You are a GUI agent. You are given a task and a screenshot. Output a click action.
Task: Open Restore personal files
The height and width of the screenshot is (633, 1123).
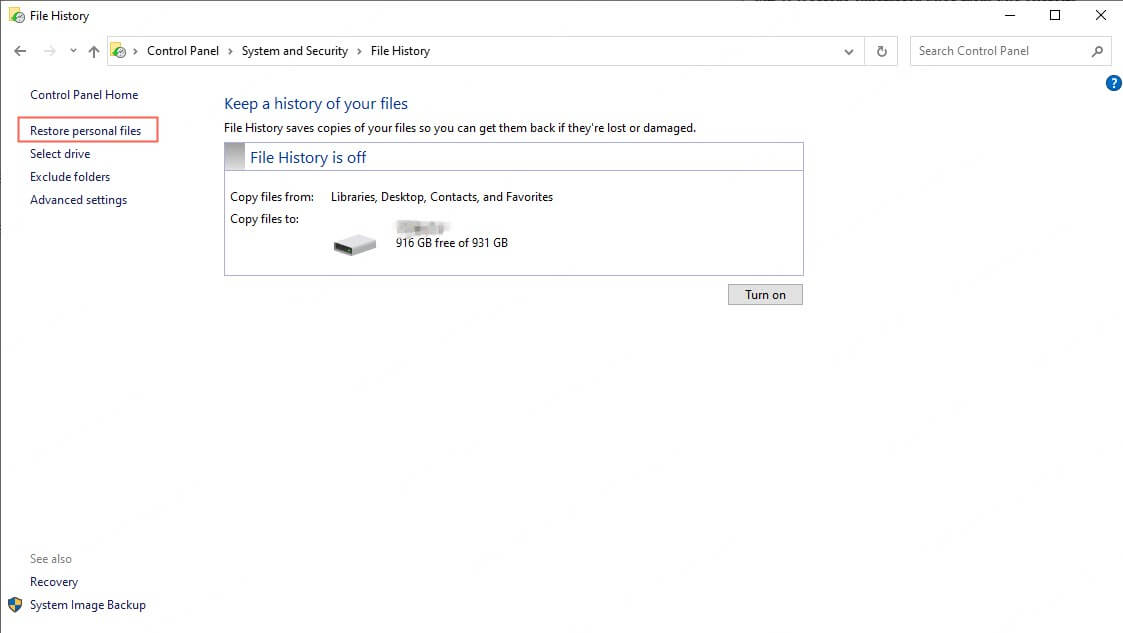(x=87, y=130)
